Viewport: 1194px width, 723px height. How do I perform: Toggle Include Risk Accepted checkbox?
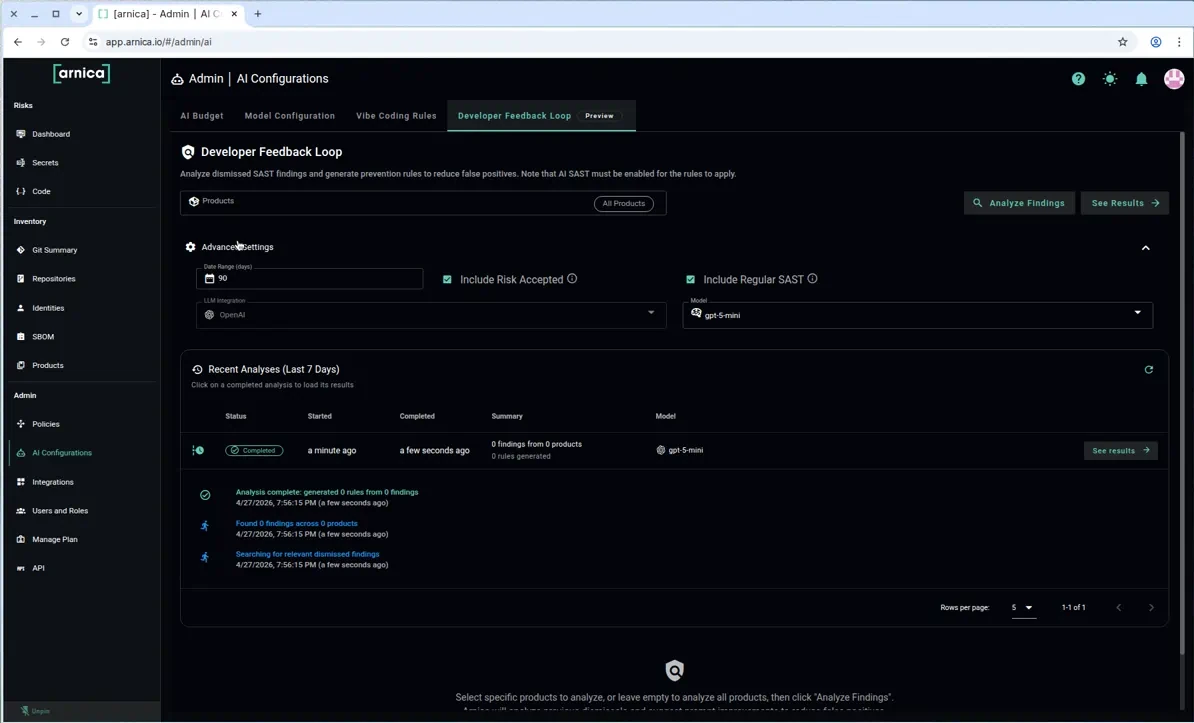pos(447,280)
